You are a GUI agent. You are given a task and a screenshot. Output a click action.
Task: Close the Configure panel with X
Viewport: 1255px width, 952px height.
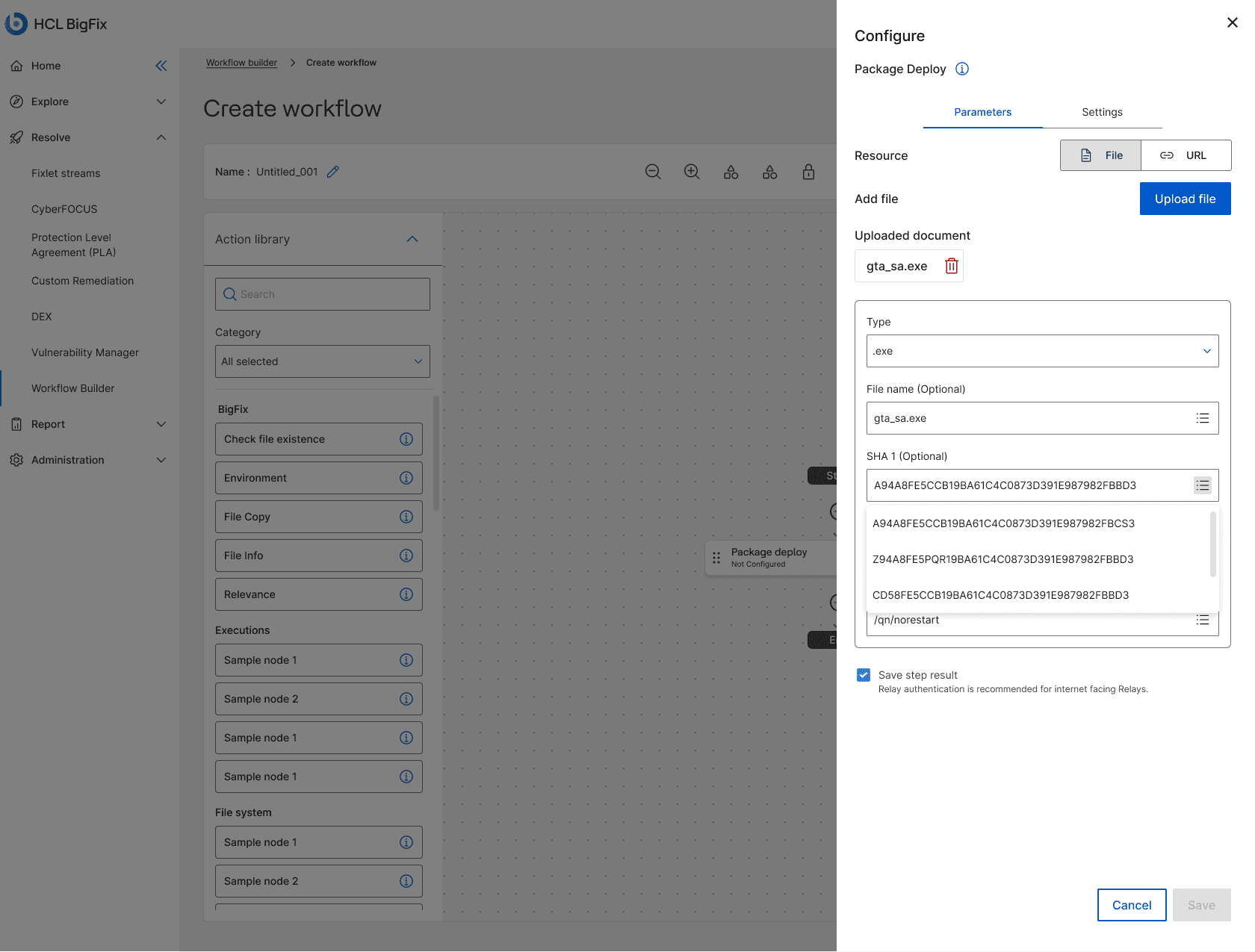click(x=1233, y=22)
